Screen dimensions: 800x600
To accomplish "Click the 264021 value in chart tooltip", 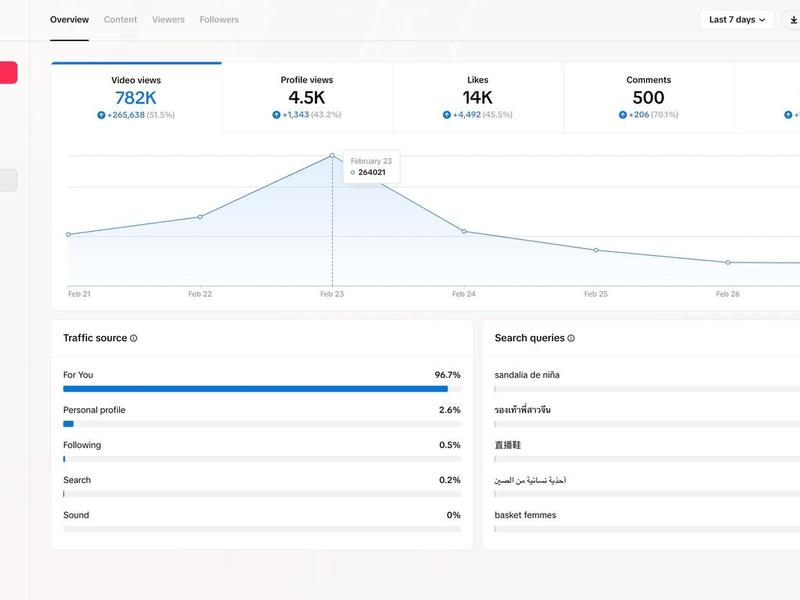I will pos(372,172).
